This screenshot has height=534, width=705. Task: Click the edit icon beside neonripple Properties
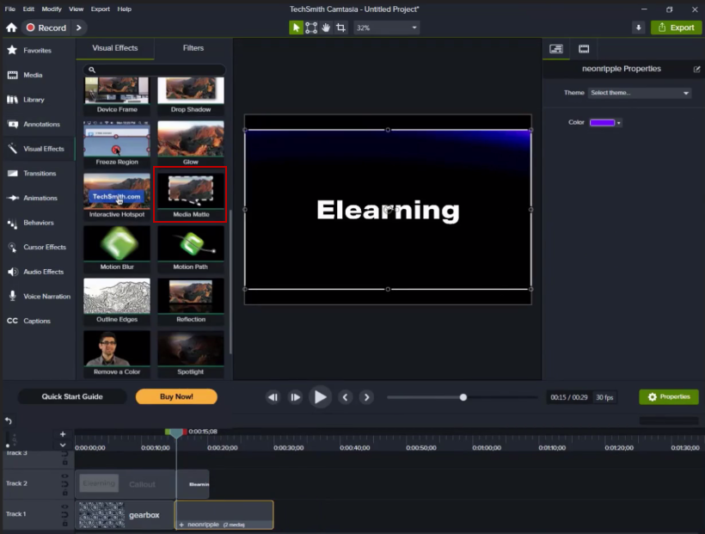pos(696,69)
